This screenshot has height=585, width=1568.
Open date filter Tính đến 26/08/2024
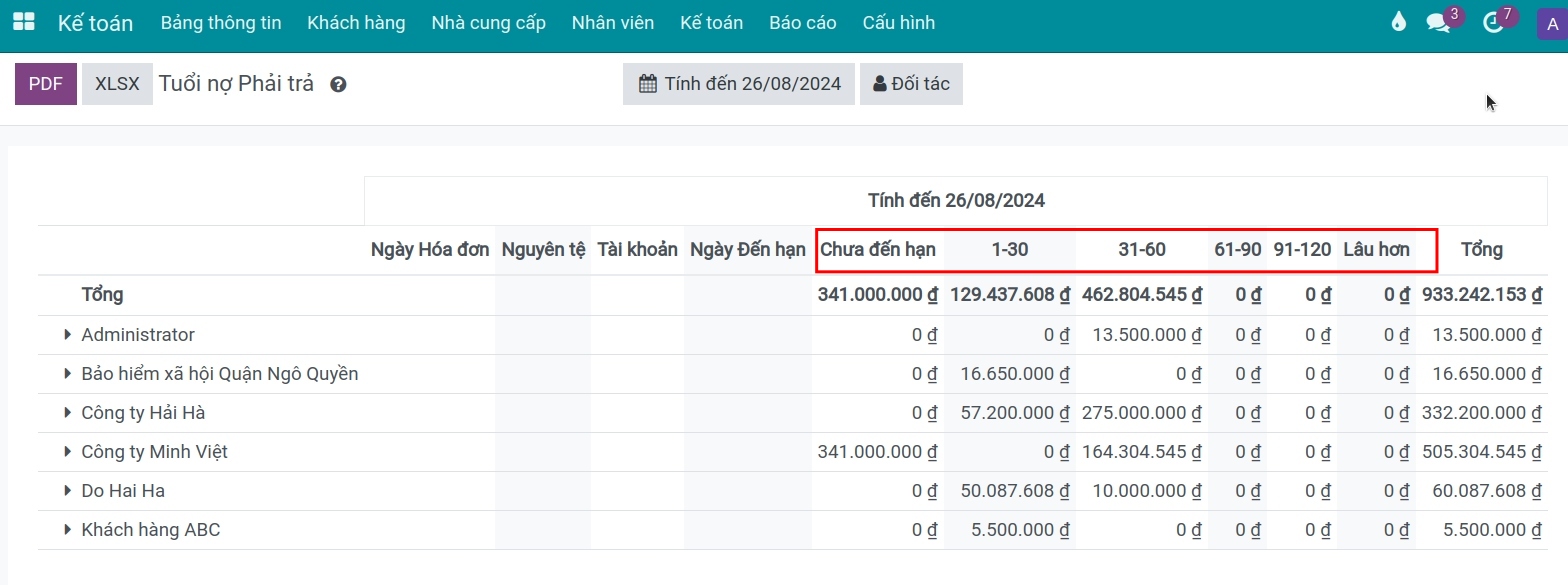coord(739,84)
